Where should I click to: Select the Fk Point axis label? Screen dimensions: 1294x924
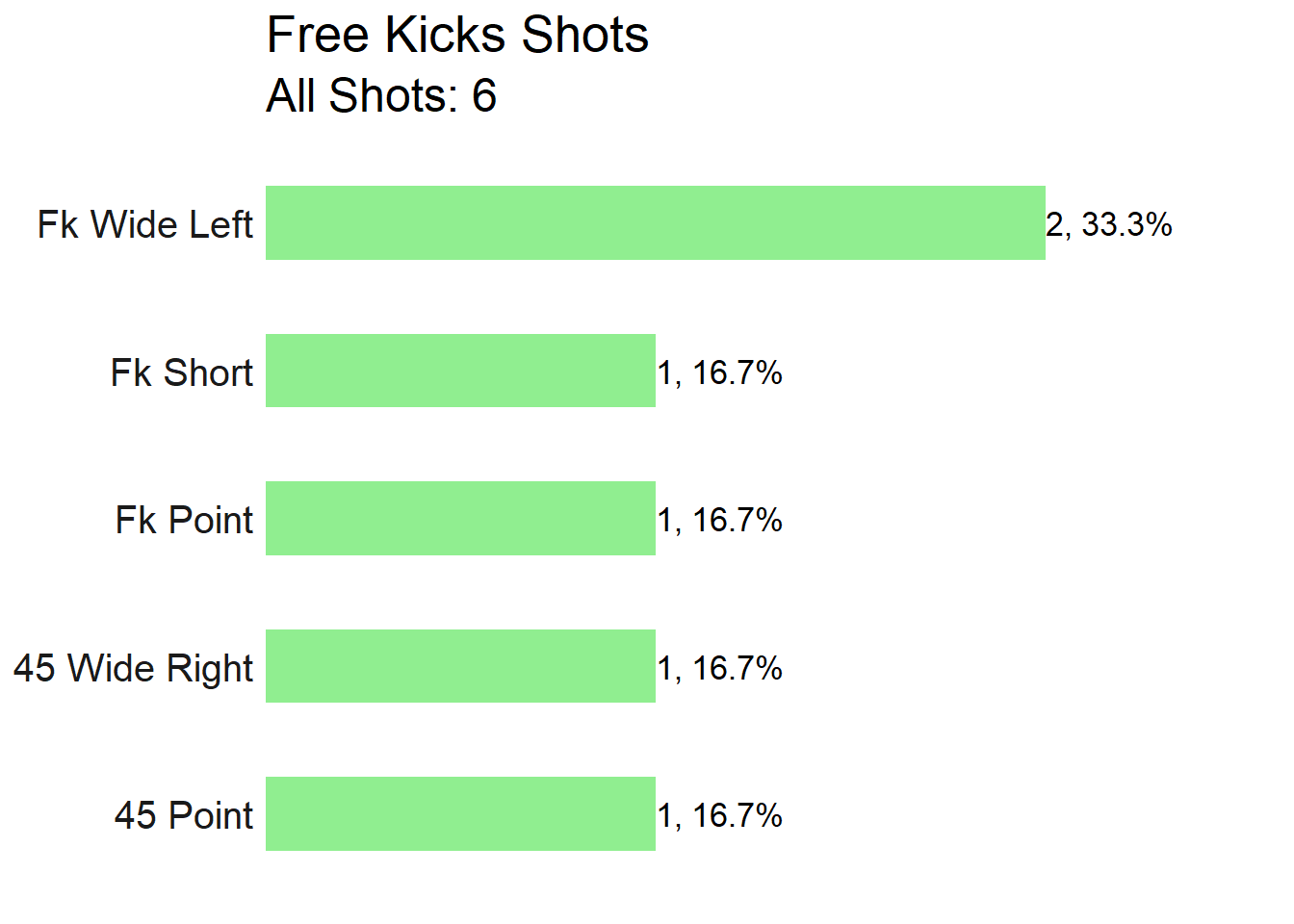pos(185,520)
